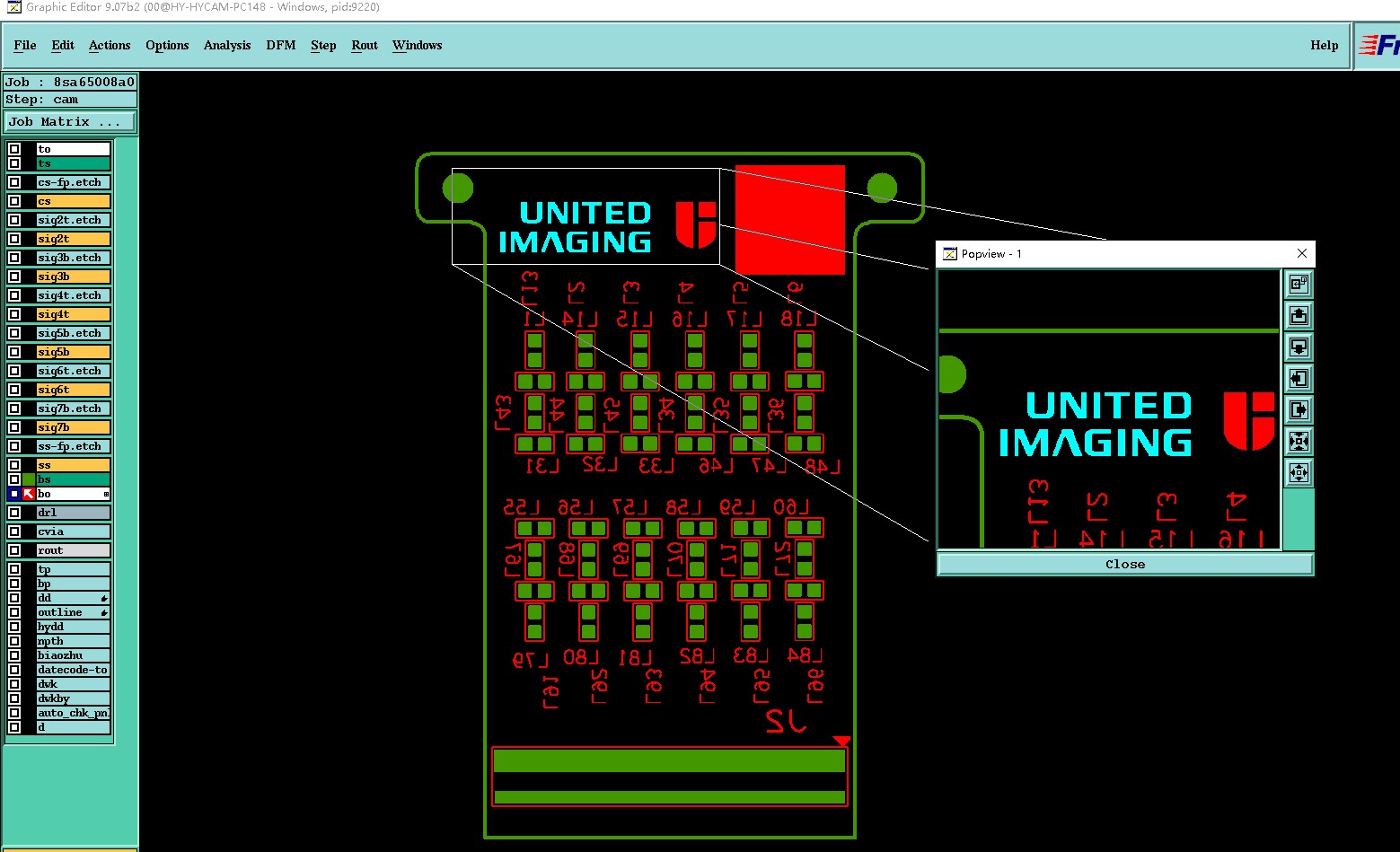Click the Popview pan down icon
The width and height of the screenshot is (1400, 852).
pos(1299,347)
